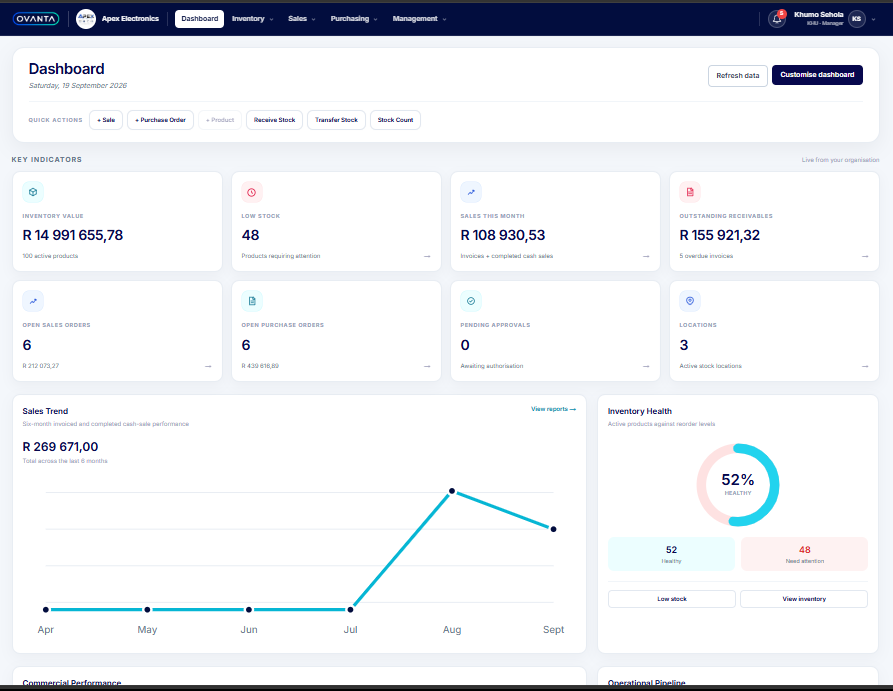
Task: Click the Low Stock clock icon
Action: (x=252, y=192)
